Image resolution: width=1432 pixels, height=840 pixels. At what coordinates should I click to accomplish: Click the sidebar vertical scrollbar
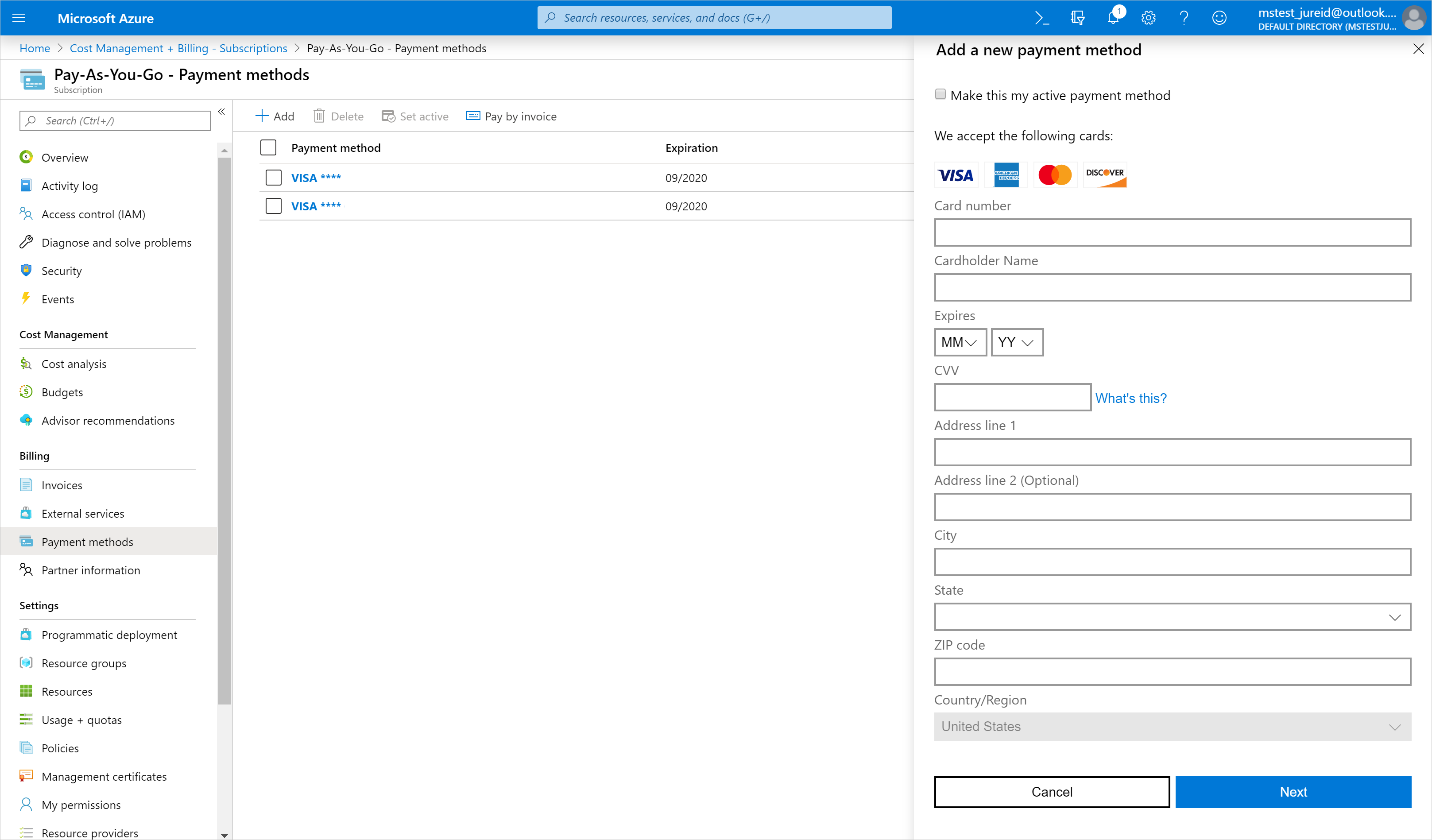[224, 432]
